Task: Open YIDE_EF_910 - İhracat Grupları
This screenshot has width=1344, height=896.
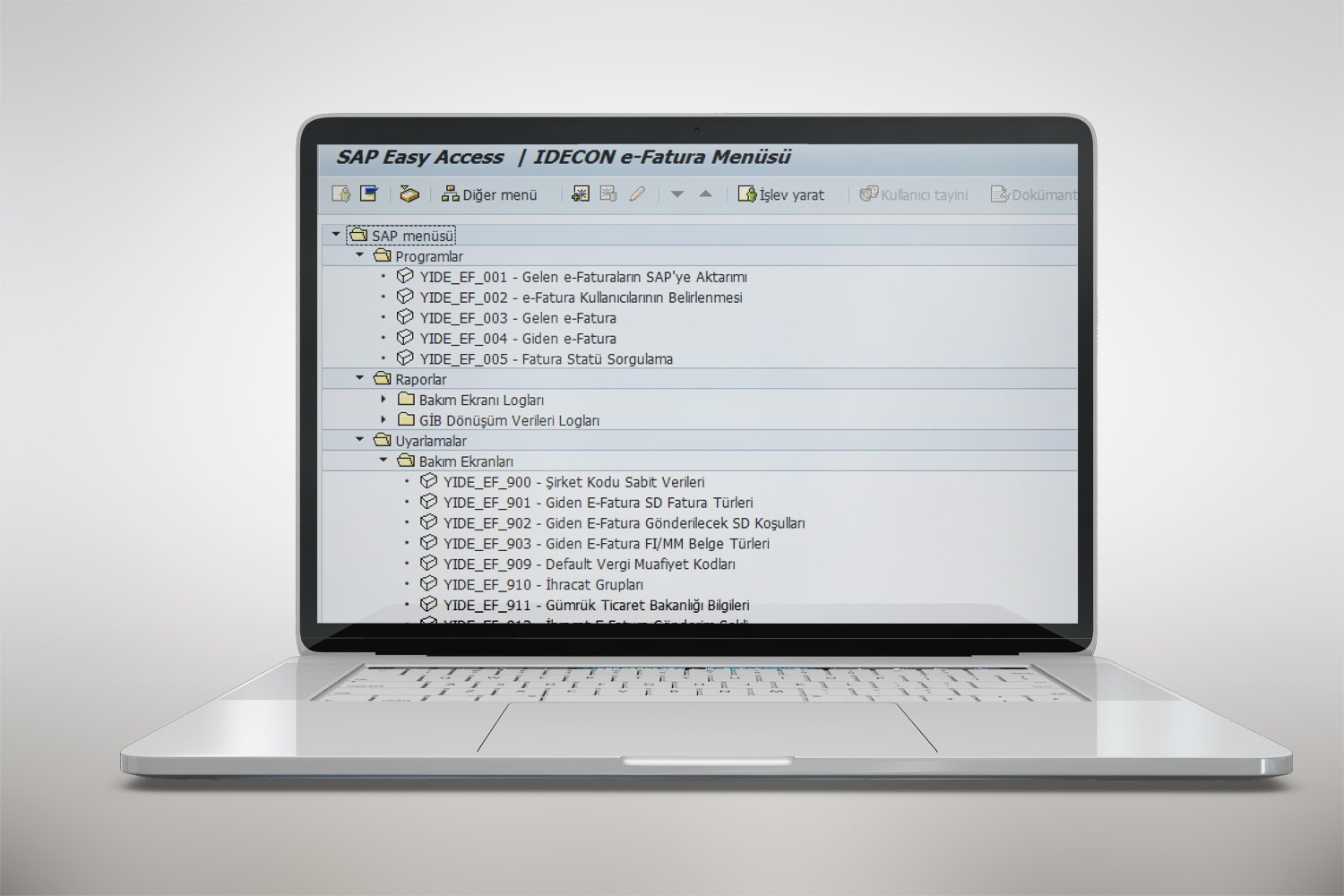Action: click(543, 585)
